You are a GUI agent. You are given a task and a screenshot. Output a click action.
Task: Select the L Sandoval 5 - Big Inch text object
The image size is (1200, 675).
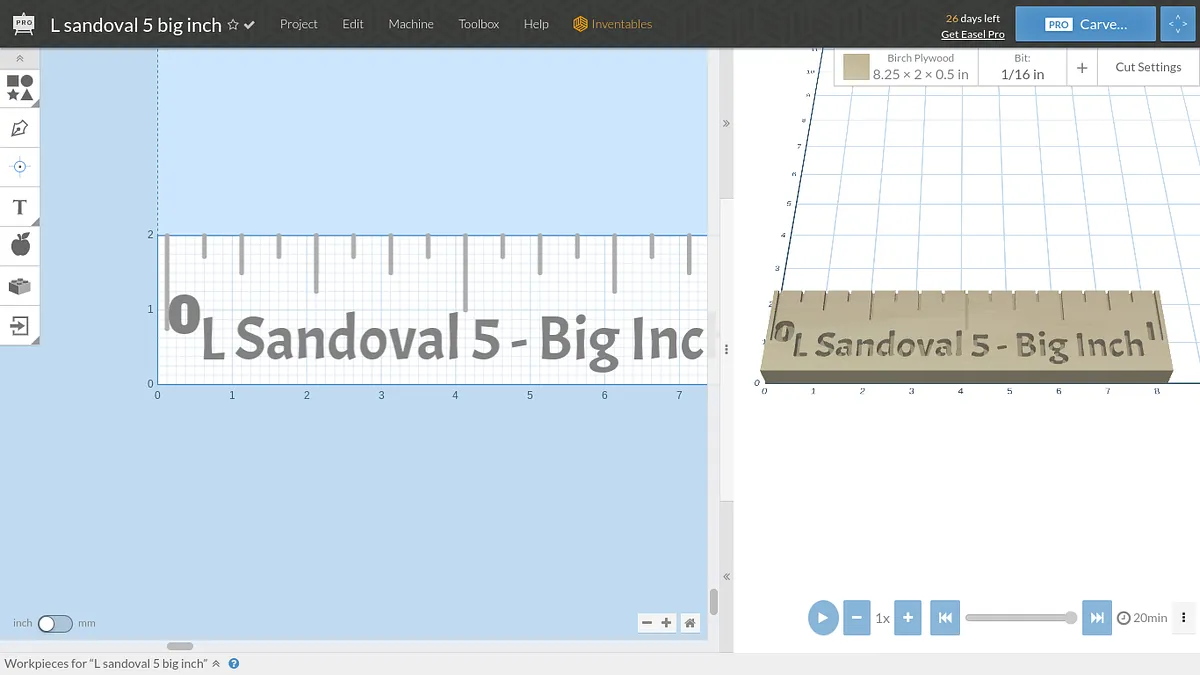click(x=453, y=340)
